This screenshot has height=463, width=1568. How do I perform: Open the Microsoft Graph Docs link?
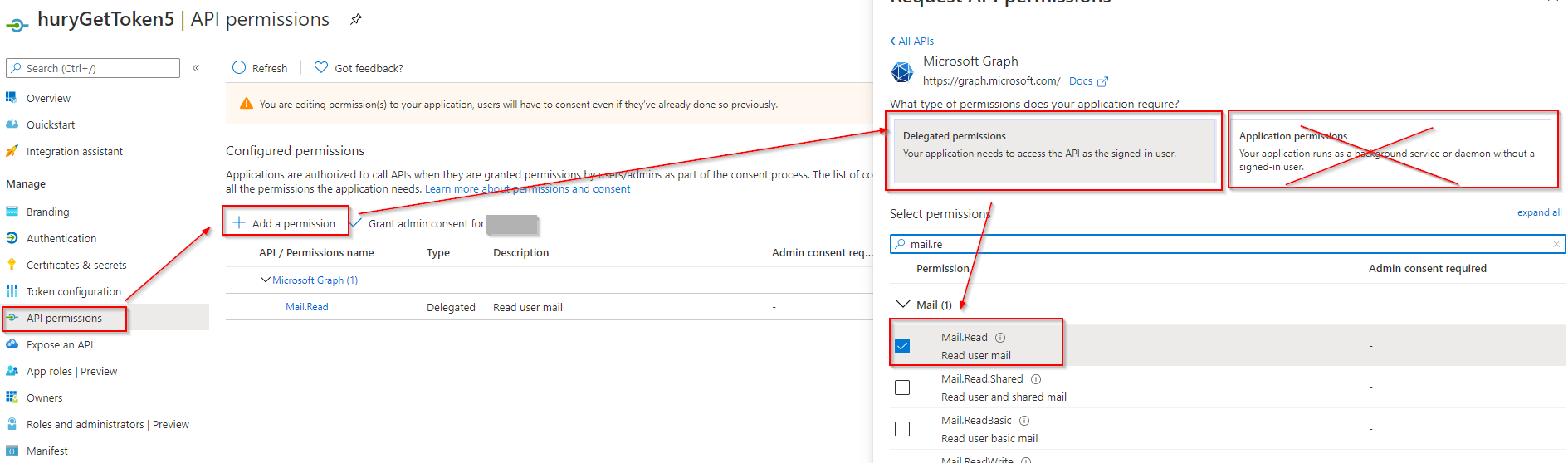(1088, 81)
